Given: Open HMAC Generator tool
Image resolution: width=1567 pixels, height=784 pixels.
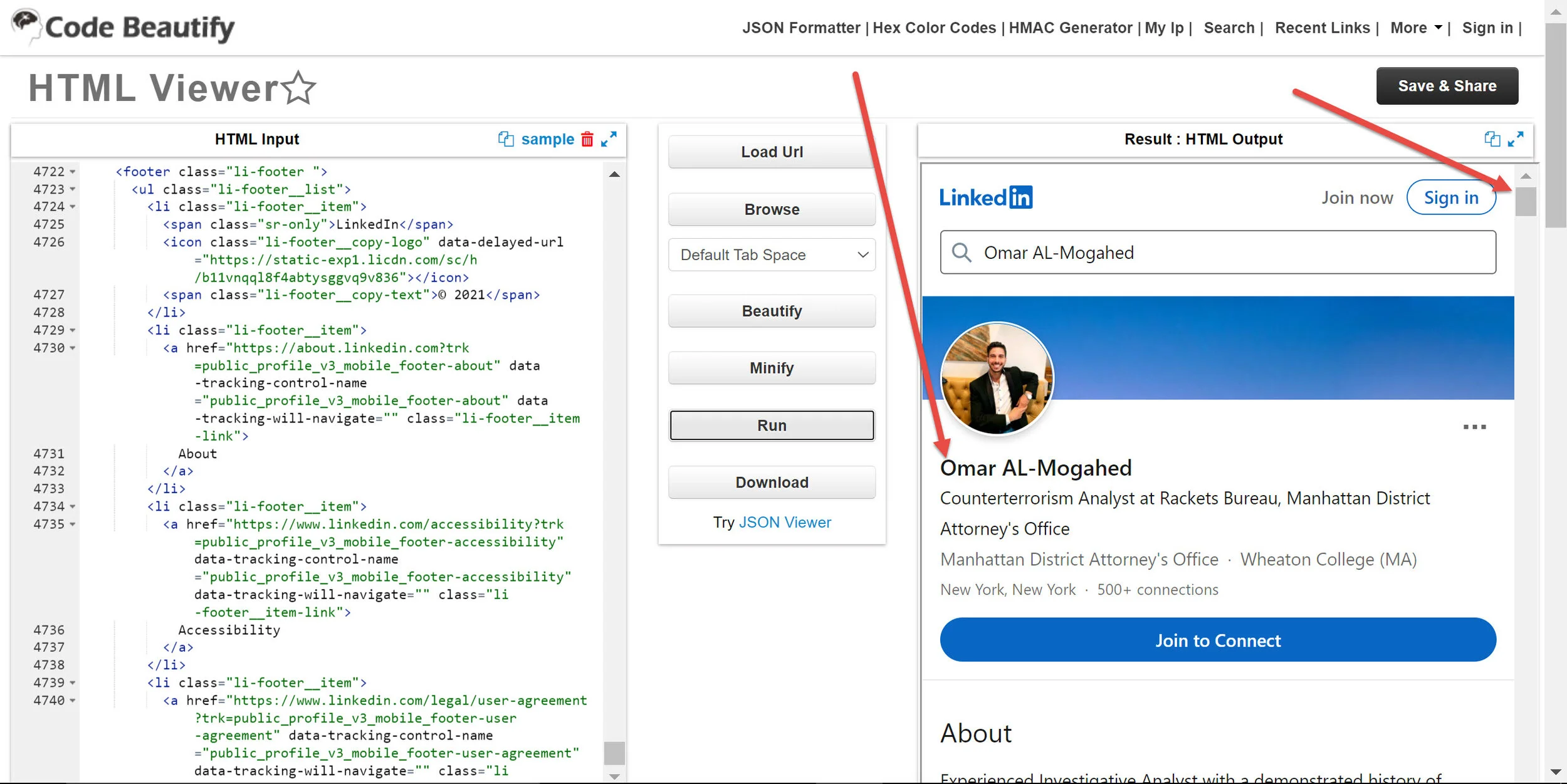Looking at the screenshot, I should 1070,28.
